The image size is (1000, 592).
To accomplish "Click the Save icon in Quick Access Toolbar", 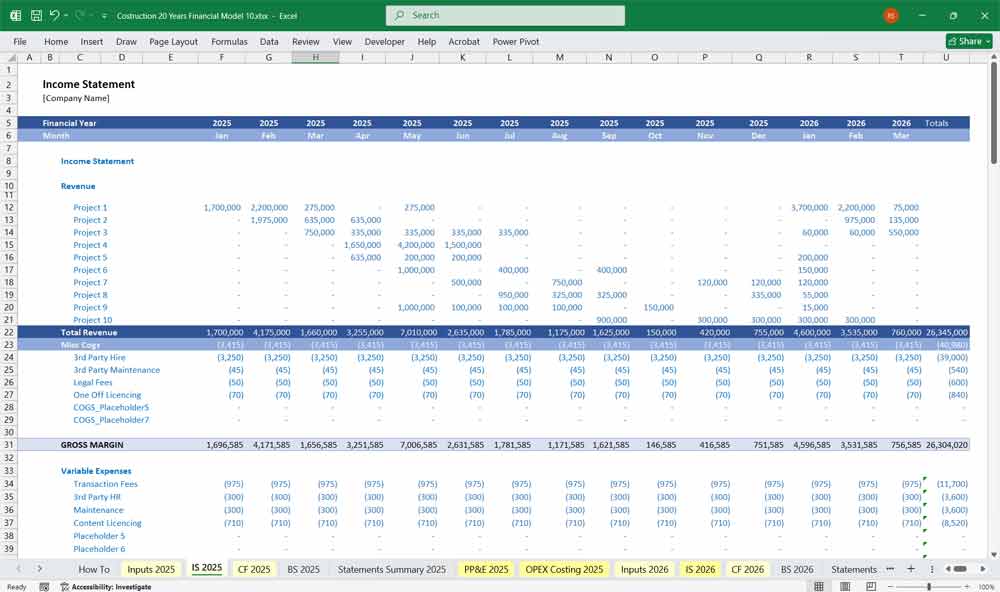I will pos(35,15).
